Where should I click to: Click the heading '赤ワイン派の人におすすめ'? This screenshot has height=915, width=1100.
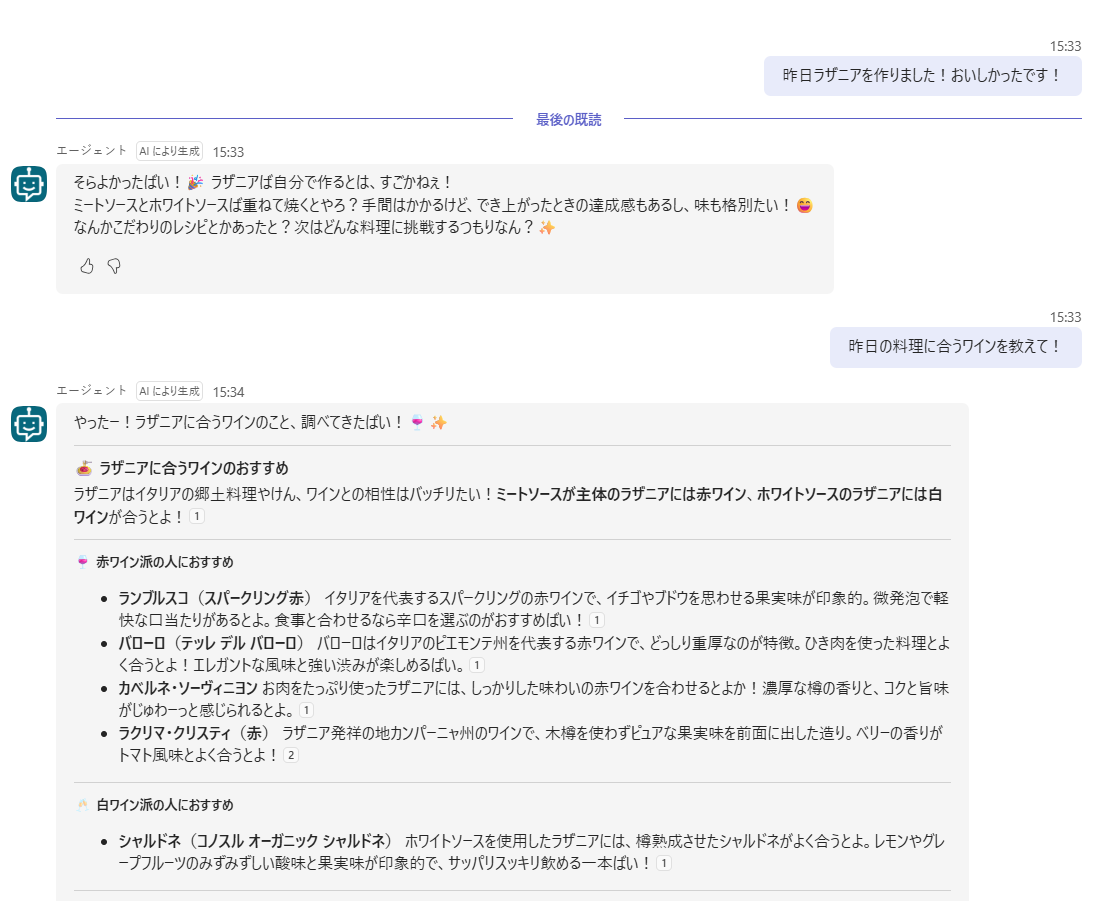165,562
